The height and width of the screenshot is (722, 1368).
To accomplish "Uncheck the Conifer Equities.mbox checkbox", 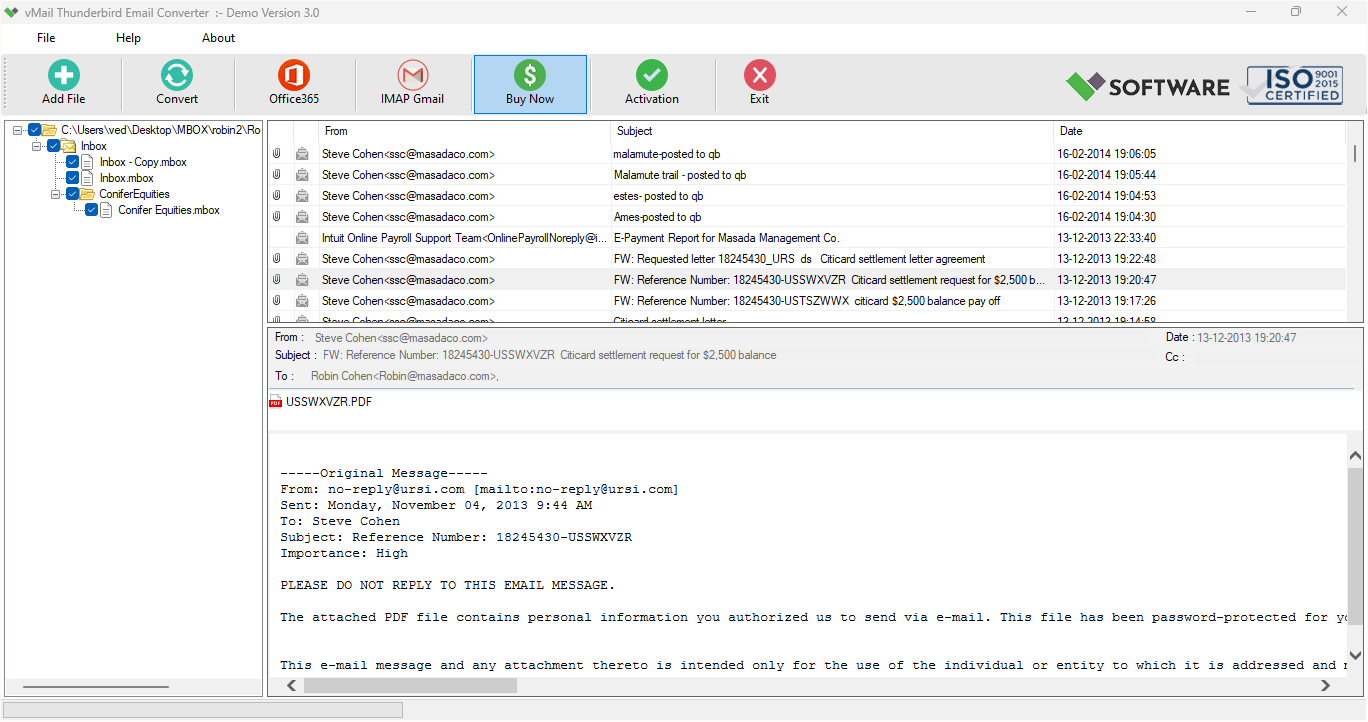I will (x=92, y=210).
